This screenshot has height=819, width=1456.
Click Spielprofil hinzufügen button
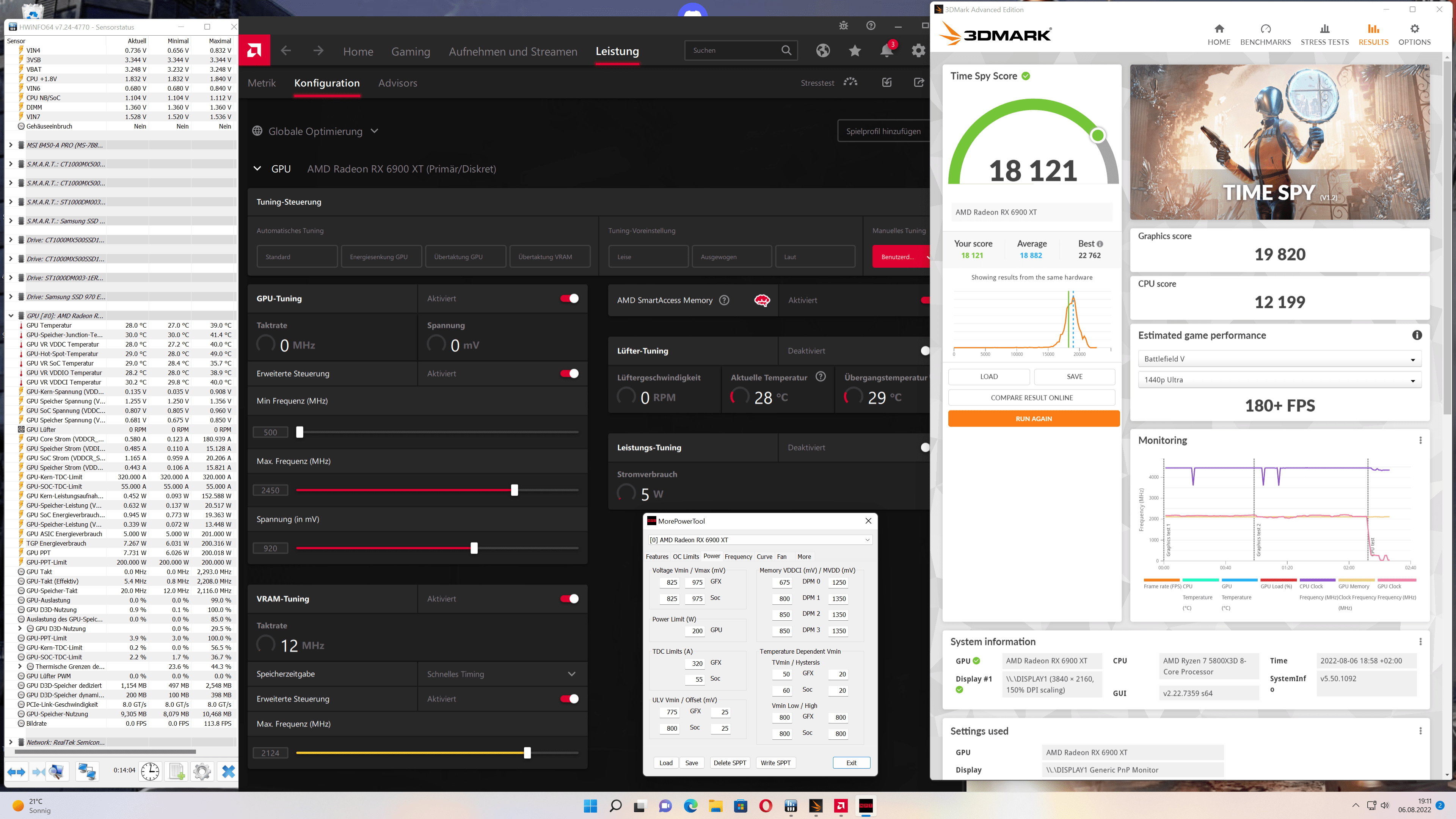[883, 131]
